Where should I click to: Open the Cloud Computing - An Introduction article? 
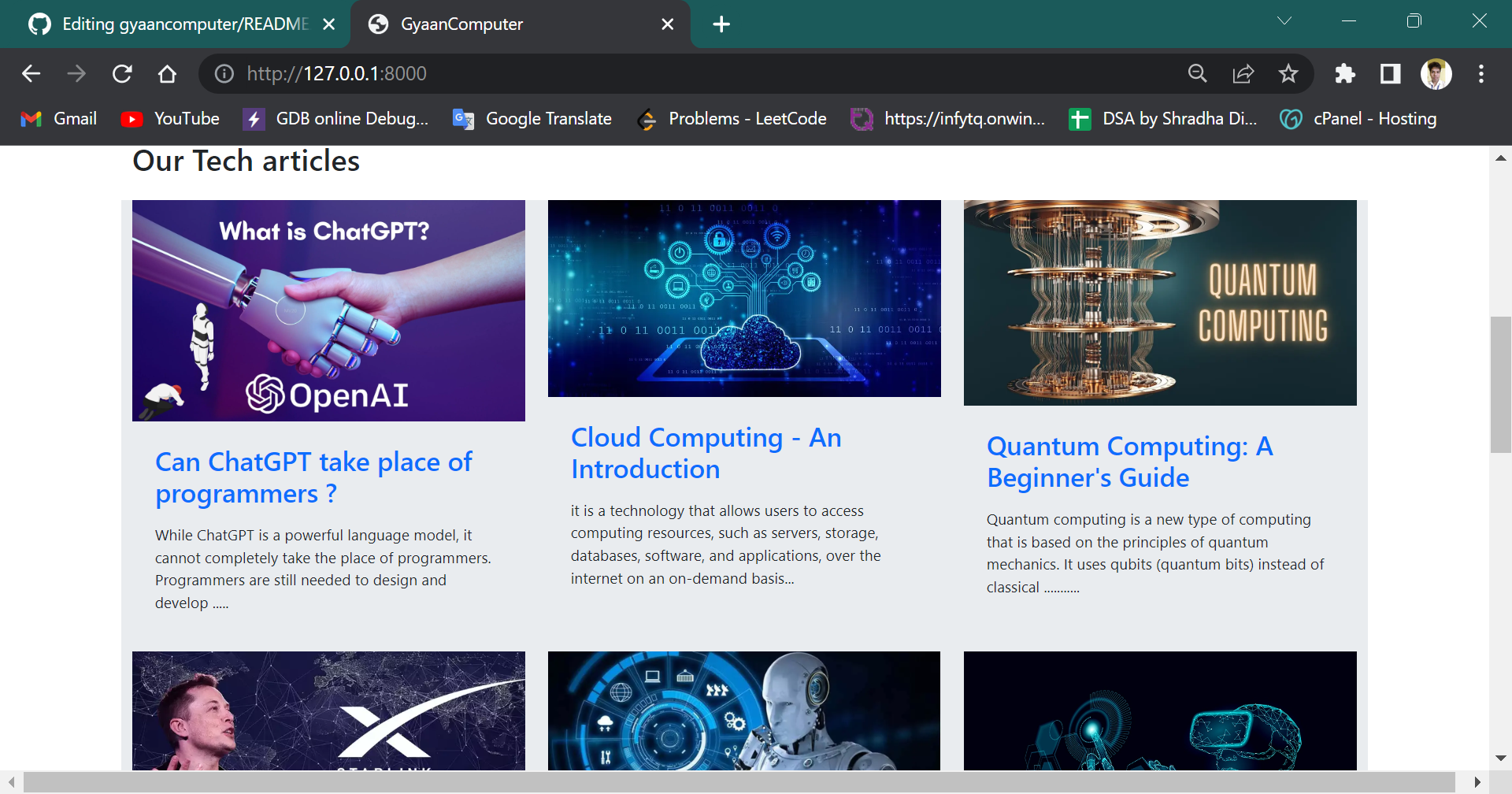(706, 453)
